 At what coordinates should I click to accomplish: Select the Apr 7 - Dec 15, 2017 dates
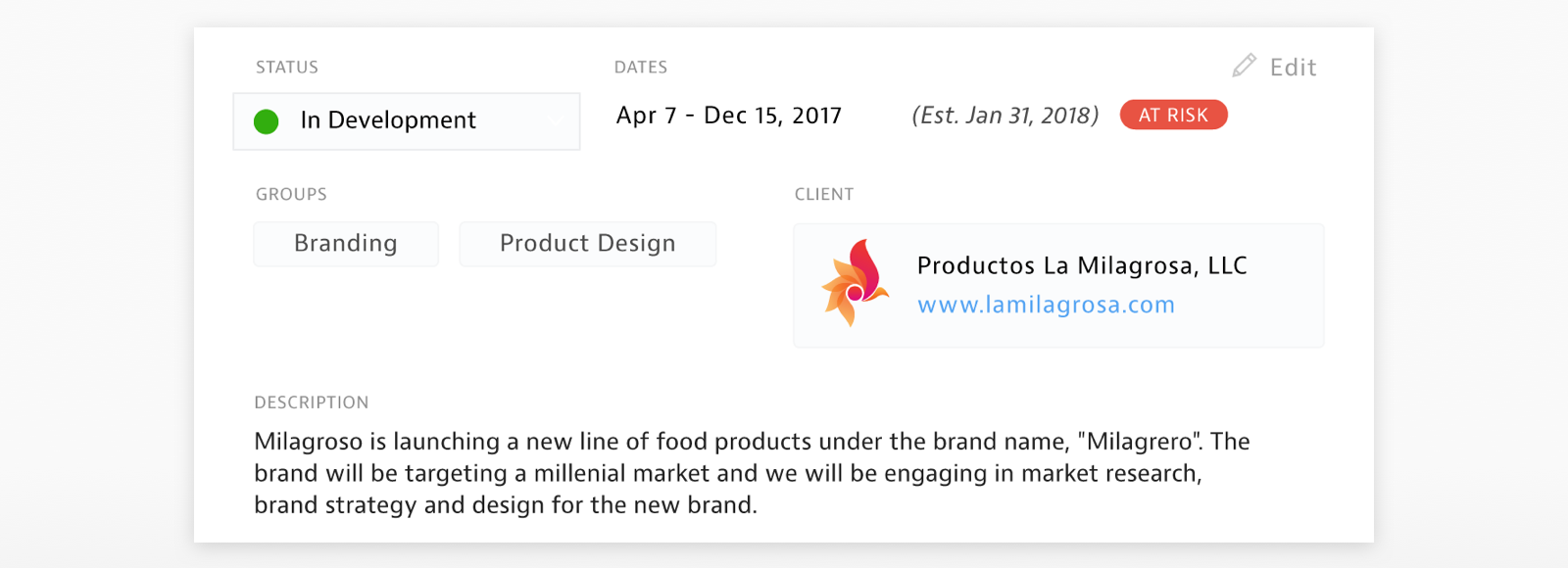[x=729, y=116]
